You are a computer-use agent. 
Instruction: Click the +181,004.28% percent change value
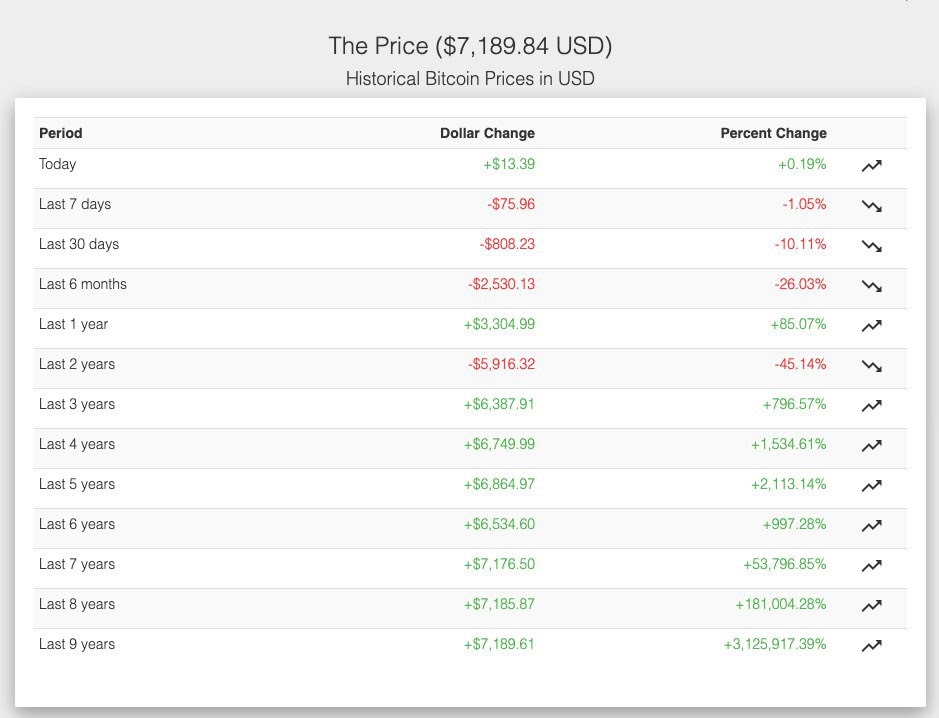[x=781, y=604]
